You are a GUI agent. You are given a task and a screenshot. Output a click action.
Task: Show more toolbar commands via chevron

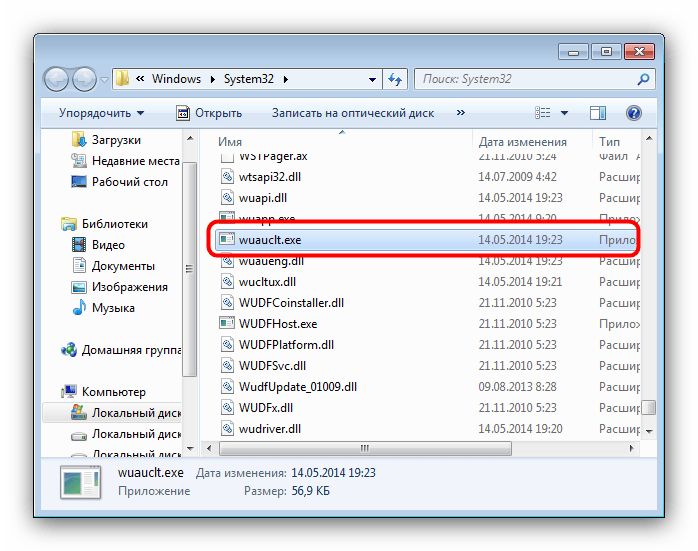click(x=461, y=113)
